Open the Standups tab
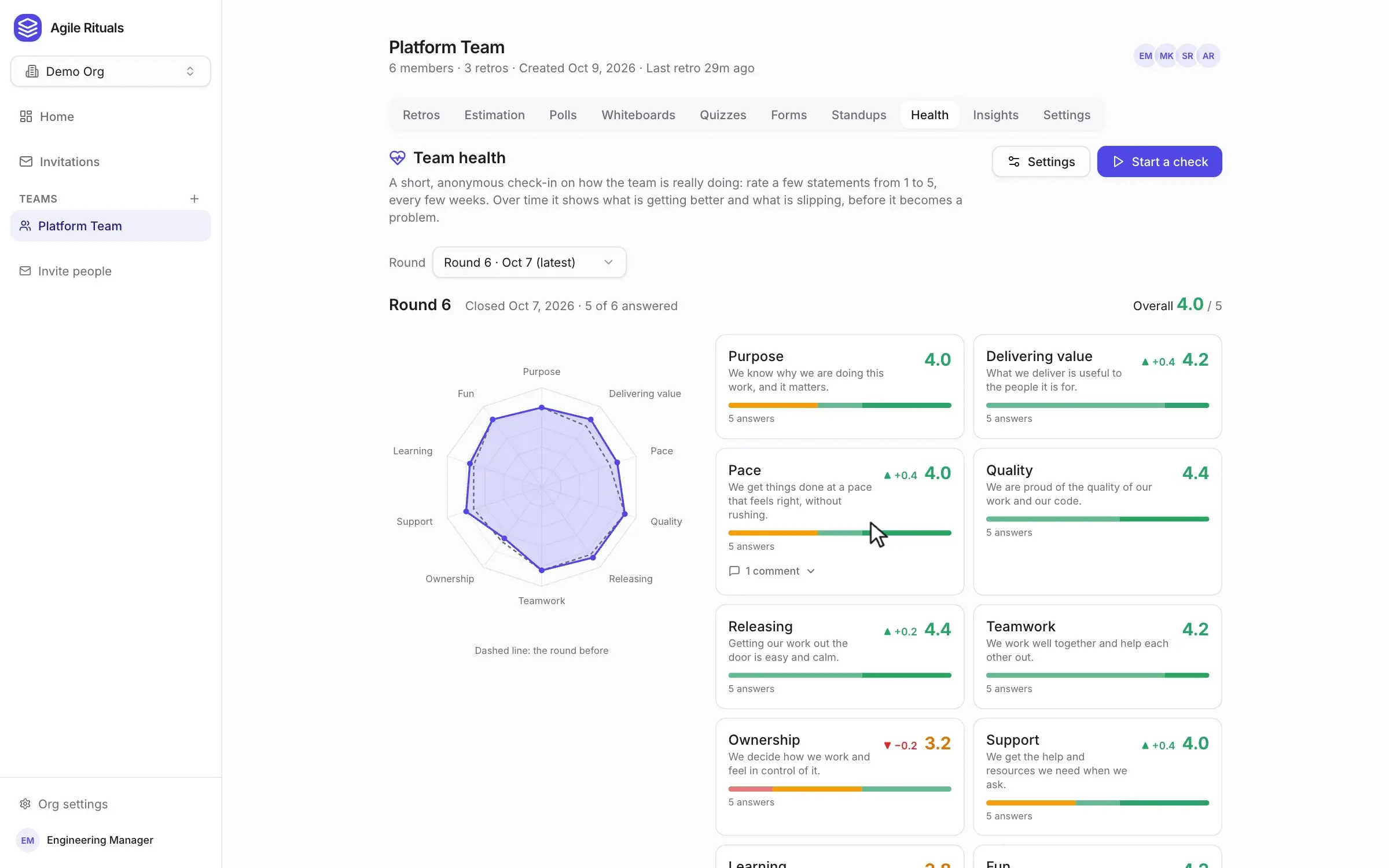The image size is (1389, 868). coord(859,115)
